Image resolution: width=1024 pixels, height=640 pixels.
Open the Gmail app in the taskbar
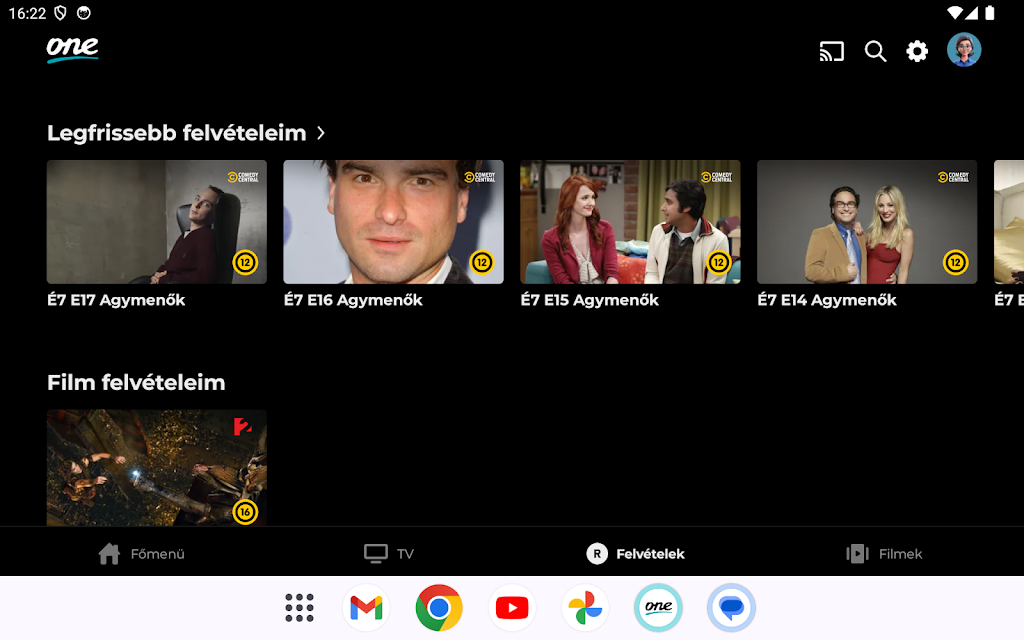coord(366,607)
